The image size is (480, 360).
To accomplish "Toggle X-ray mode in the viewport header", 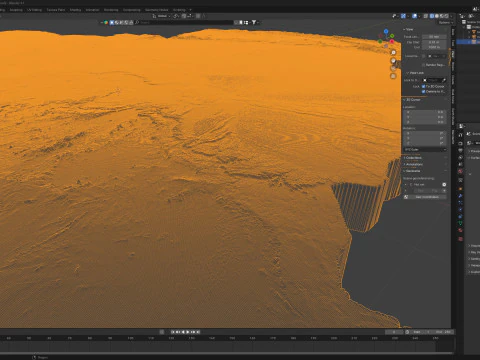I will pos(426,16).
